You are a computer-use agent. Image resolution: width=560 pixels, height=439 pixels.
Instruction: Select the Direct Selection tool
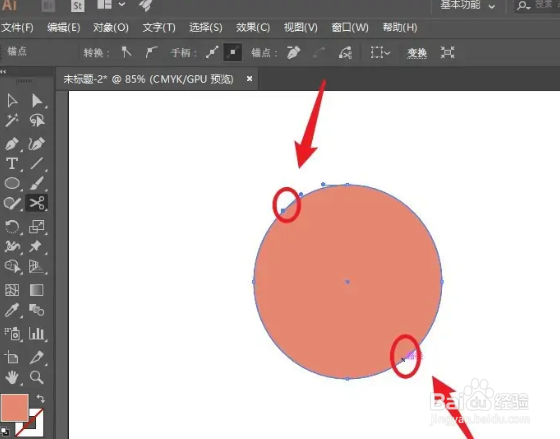(37, 101)
